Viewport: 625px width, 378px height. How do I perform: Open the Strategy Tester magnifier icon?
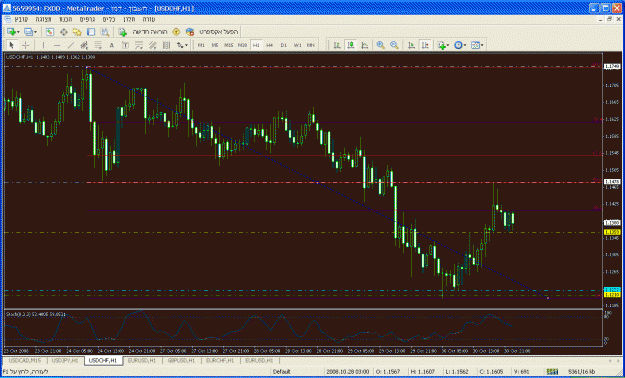coord(105,32)
